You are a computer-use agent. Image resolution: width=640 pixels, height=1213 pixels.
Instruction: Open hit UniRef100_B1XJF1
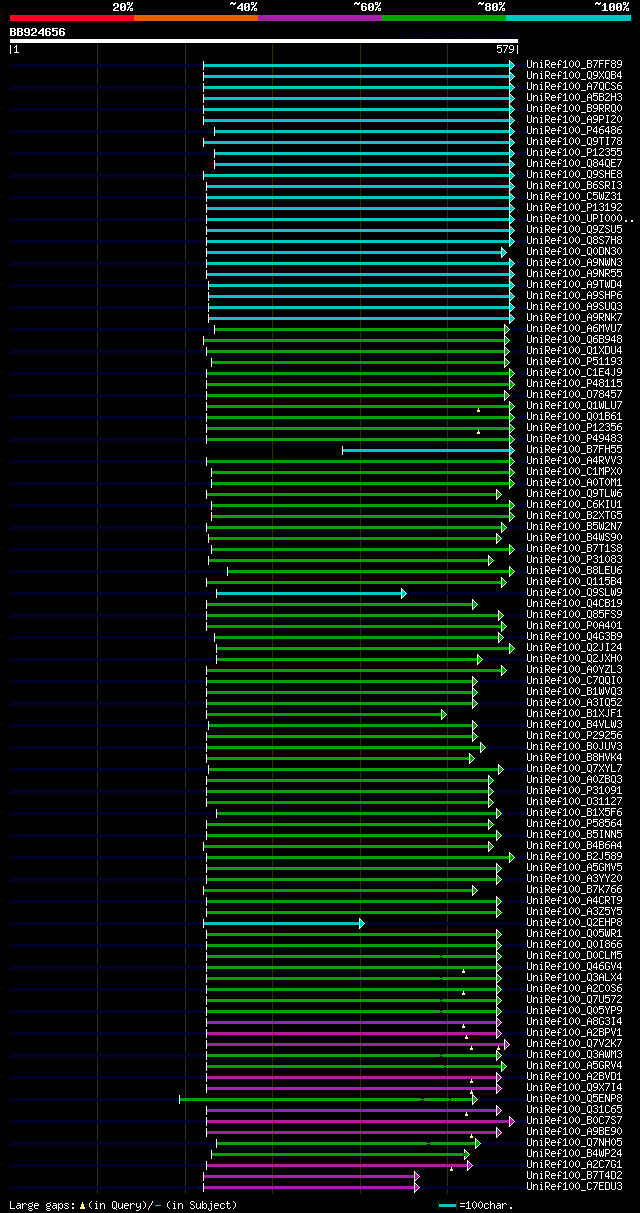pyautogui.click(x=574, y=714)
